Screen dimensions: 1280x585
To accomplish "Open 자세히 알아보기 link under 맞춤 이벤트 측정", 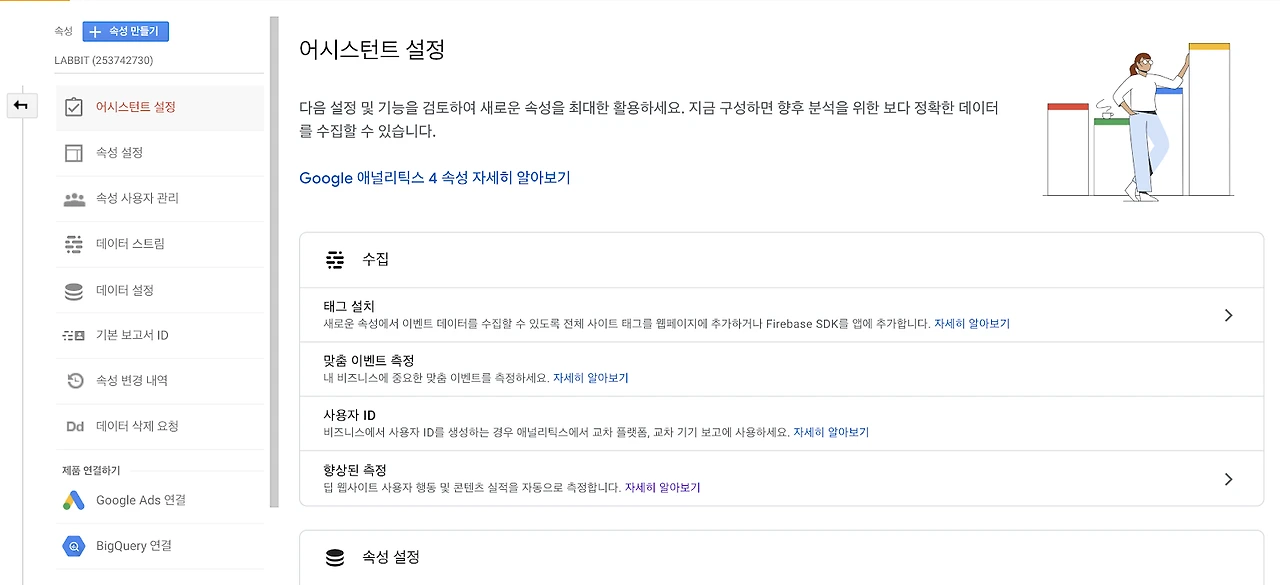I will pyautogui.click(x=591, y=378).
